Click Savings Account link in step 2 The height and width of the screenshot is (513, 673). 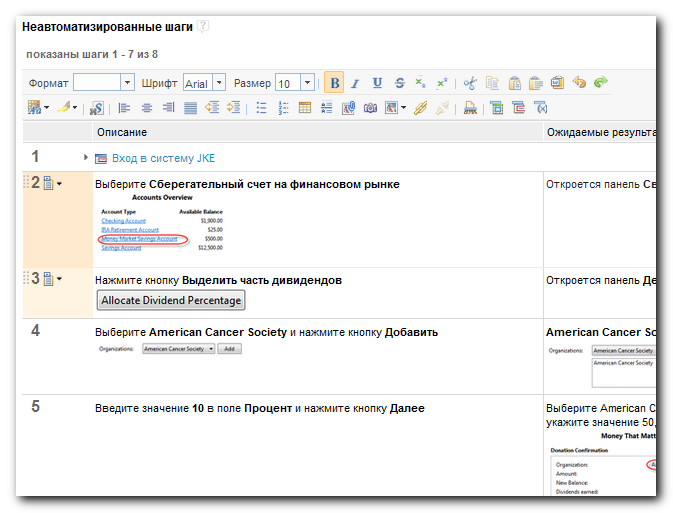(x=121, y=248)
